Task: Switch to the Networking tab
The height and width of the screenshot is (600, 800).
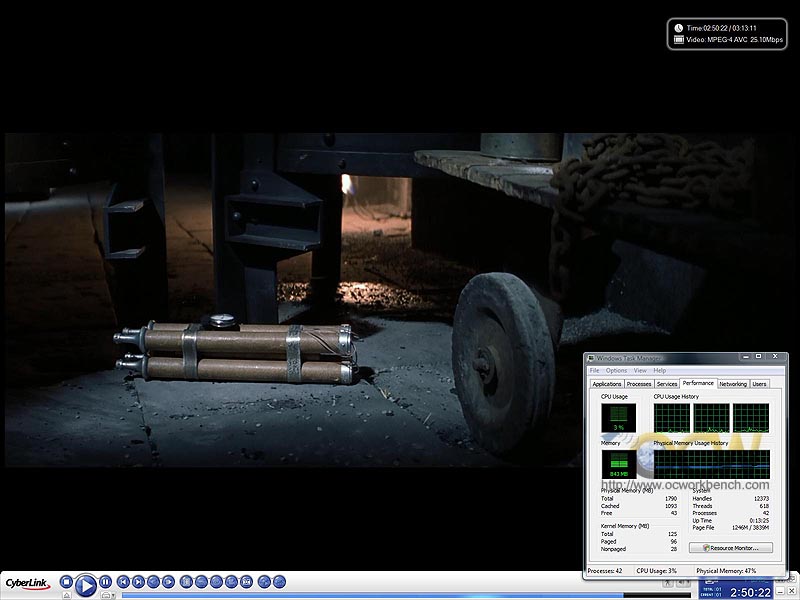Action: point(733,384)
